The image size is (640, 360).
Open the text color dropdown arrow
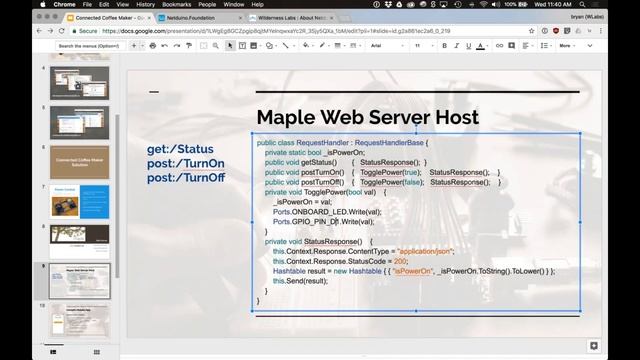pyautogui.click(x=488, y=46)
